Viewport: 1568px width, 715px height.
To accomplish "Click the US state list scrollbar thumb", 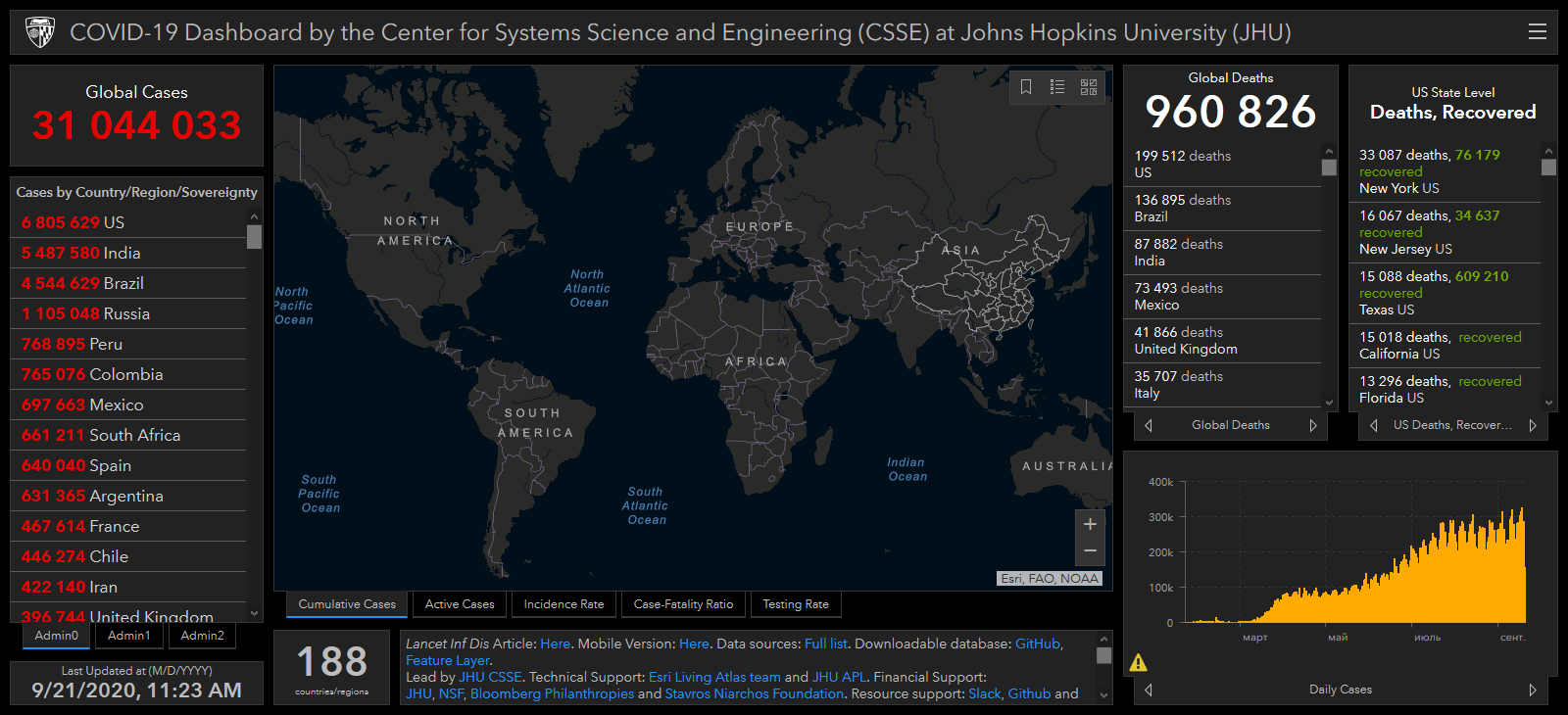I will [1548, 167].
